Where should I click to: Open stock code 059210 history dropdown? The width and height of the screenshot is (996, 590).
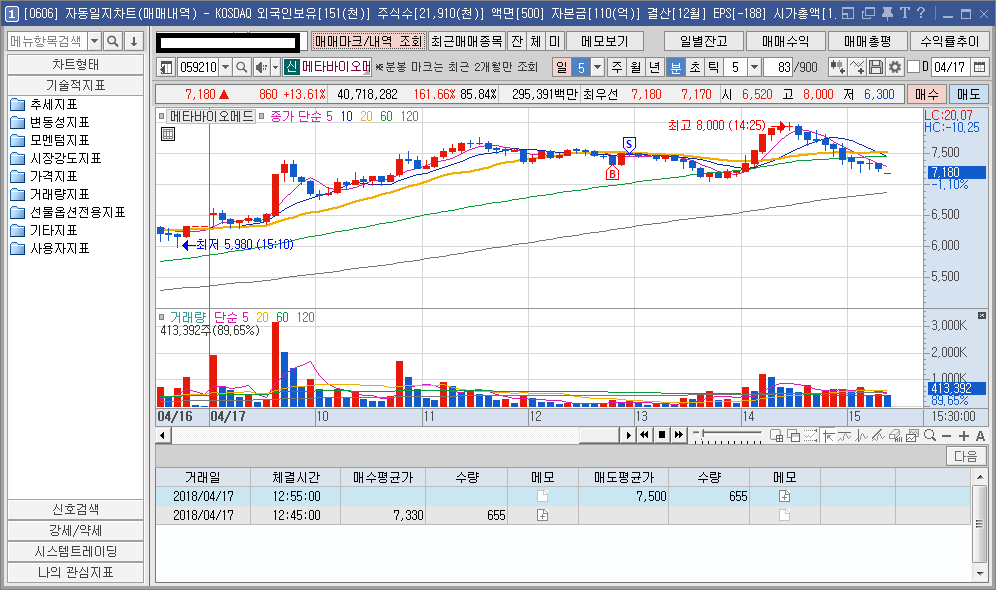[225, 67]
